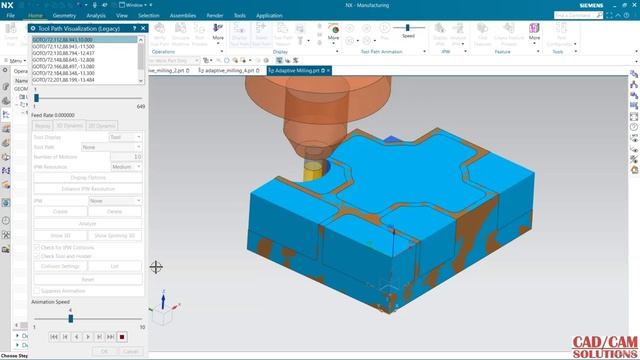Click the dialog help question mark icon
Image resolution: width=640 pixels, height=360 pixels.
tap(134, 28)
